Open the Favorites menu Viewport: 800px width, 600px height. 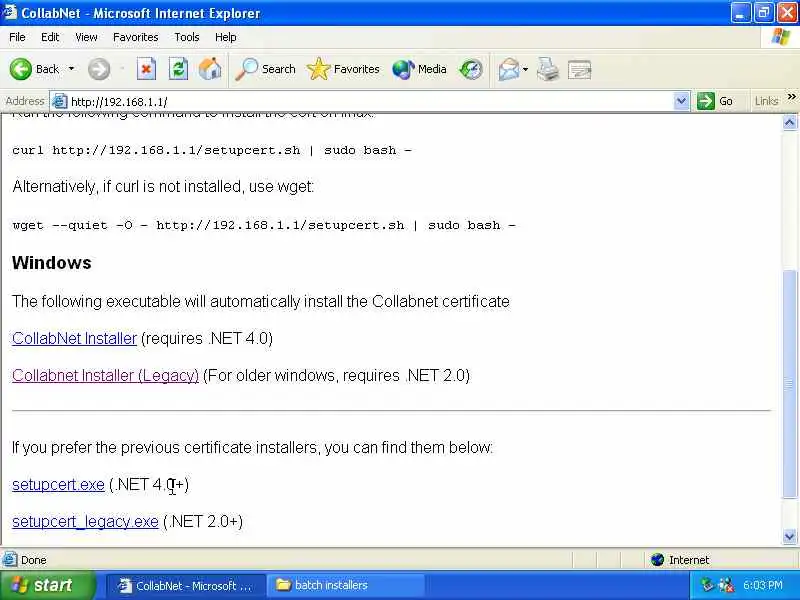(136, 37)
